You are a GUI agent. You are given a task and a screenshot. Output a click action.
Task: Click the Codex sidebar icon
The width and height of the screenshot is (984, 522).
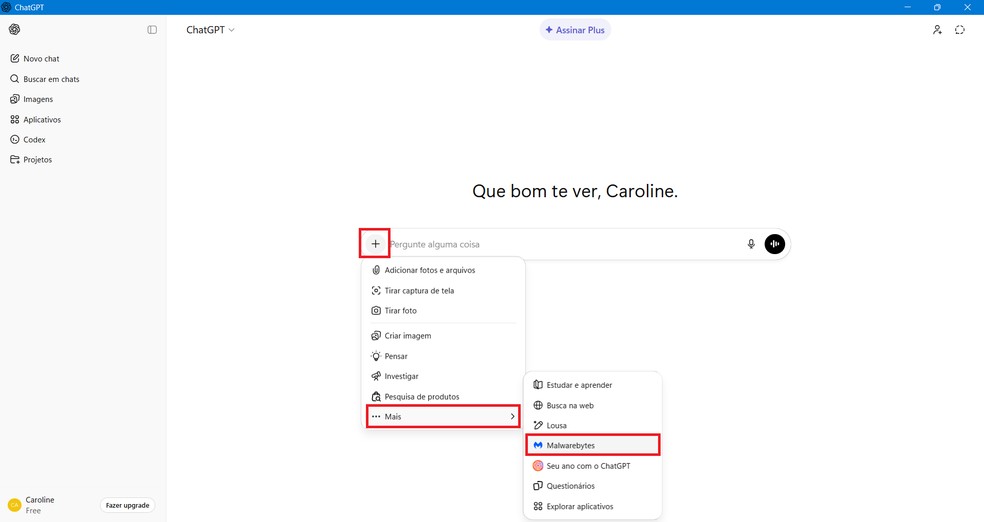click(x=14, y=139)
